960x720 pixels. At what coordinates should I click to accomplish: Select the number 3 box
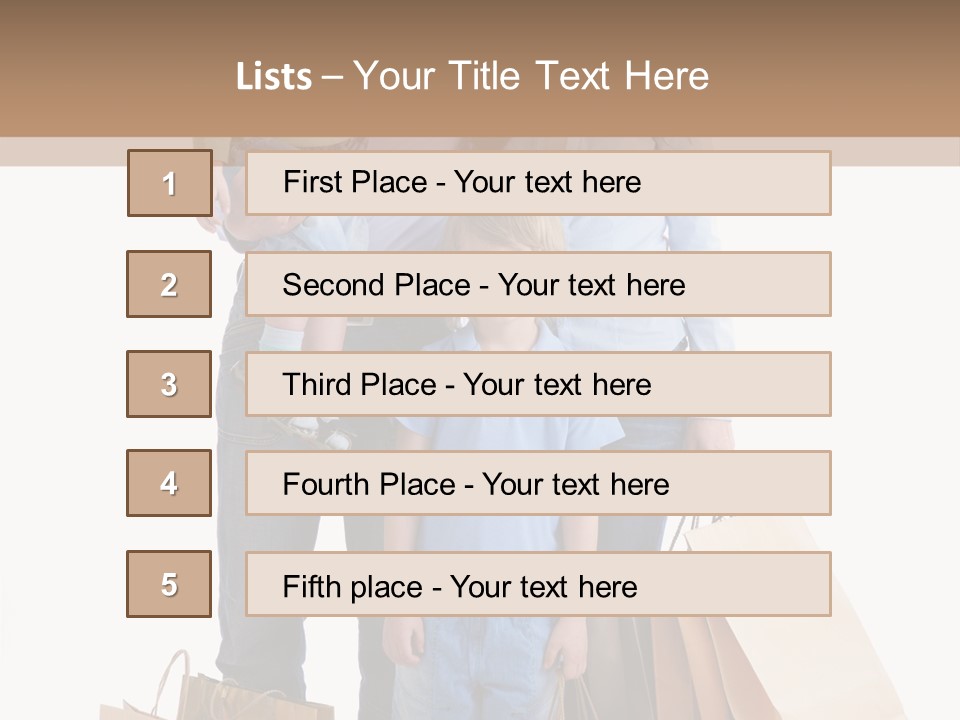coord(169,384)
